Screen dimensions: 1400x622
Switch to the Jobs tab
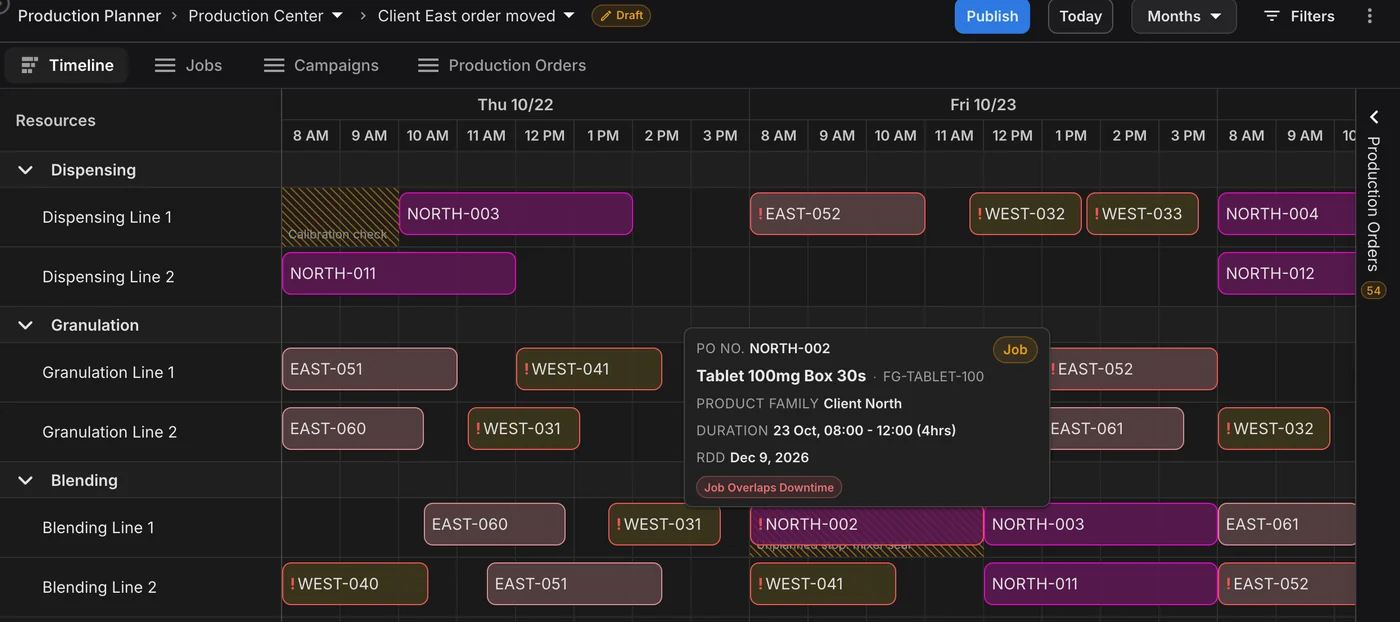click(188, 65)
